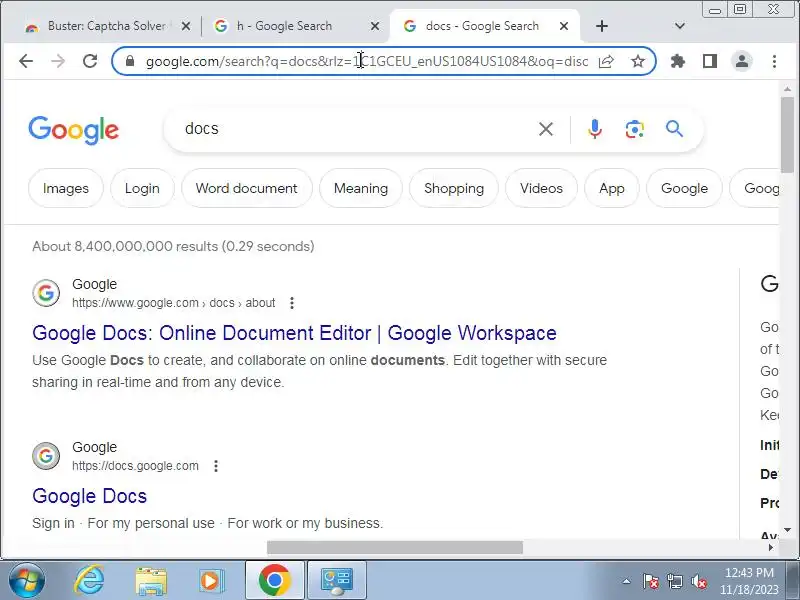Close the 'docs - Google Search' tab
The width and height of the screenshot is (800, 600).
[x=564, y=26]
